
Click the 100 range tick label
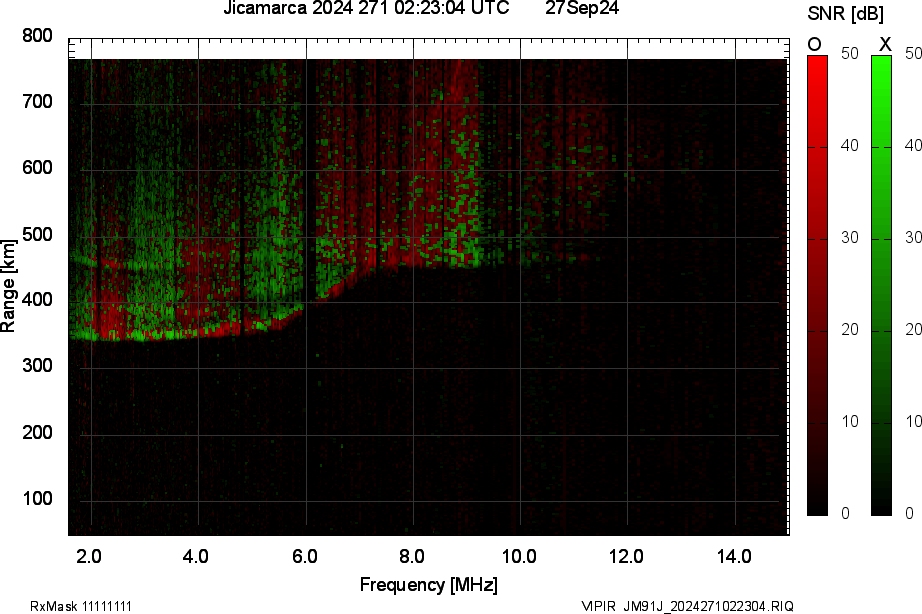pyautogui.click(x=37, y=499)
